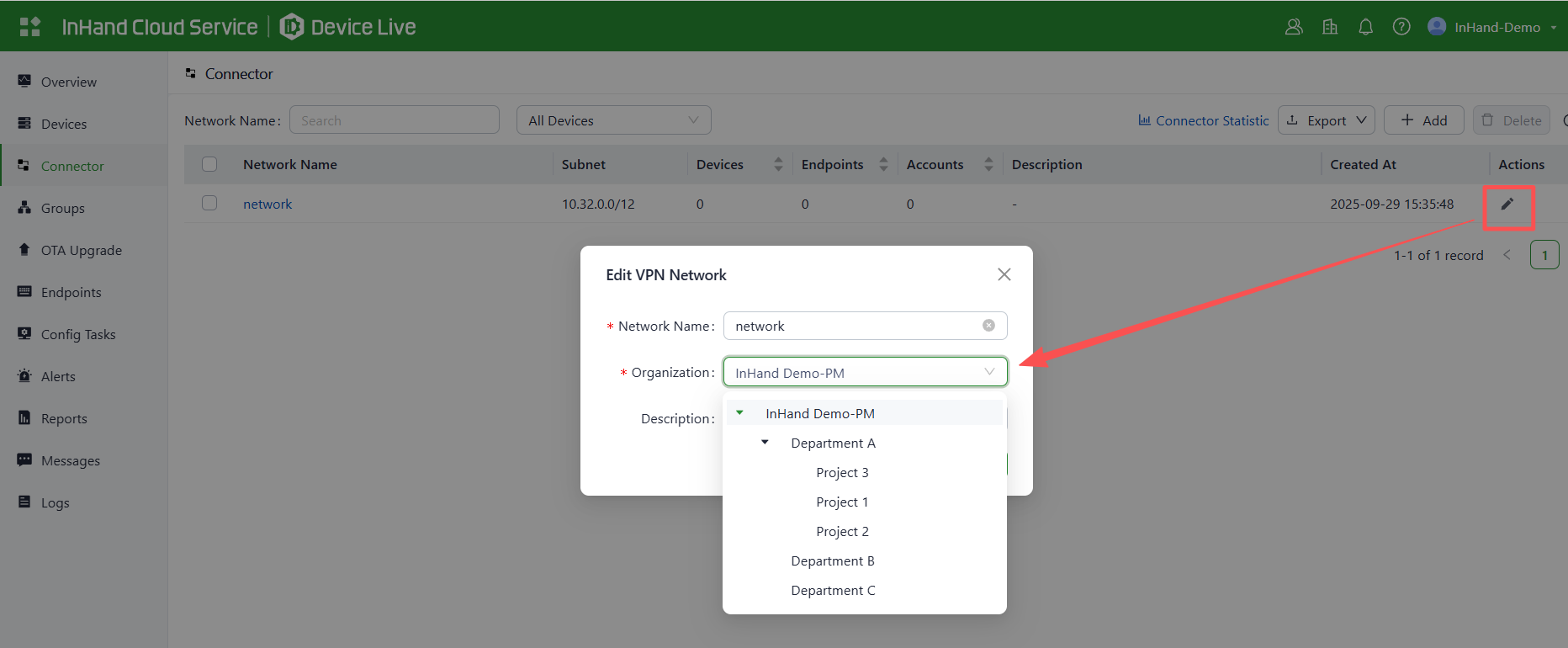Image resolution: width=1568 pixels, height=648 pixels.
Task: Open the notifications bell icon
Action: (x=1365, y=27)
